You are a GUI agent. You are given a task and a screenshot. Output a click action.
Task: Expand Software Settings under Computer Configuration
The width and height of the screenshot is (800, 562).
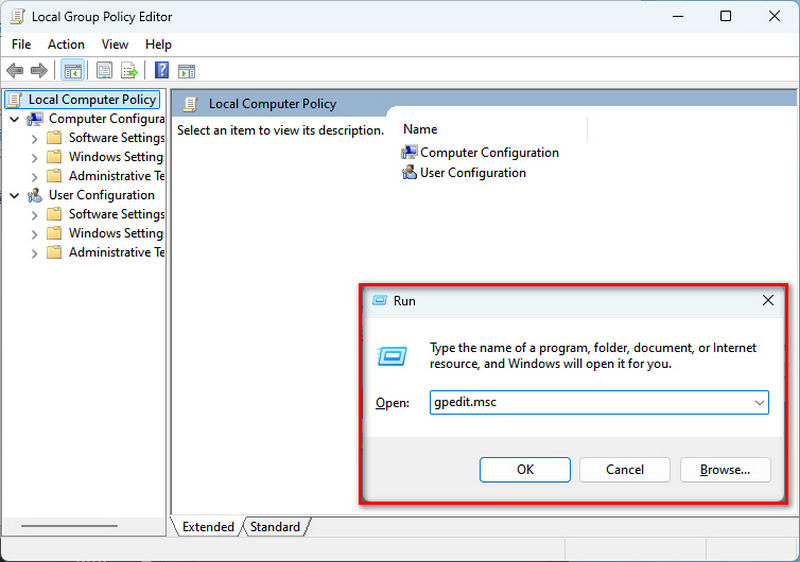[34, 139]
